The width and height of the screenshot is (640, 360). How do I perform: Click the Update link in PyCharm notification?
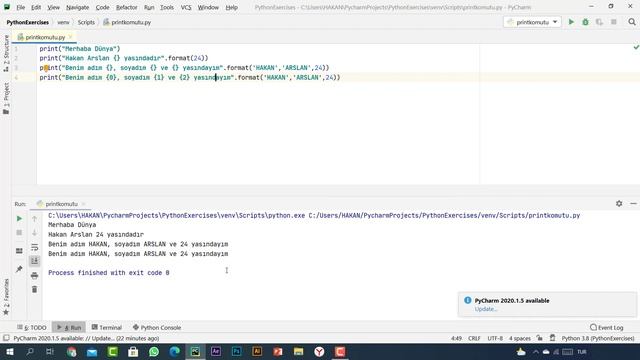point(485,309)
